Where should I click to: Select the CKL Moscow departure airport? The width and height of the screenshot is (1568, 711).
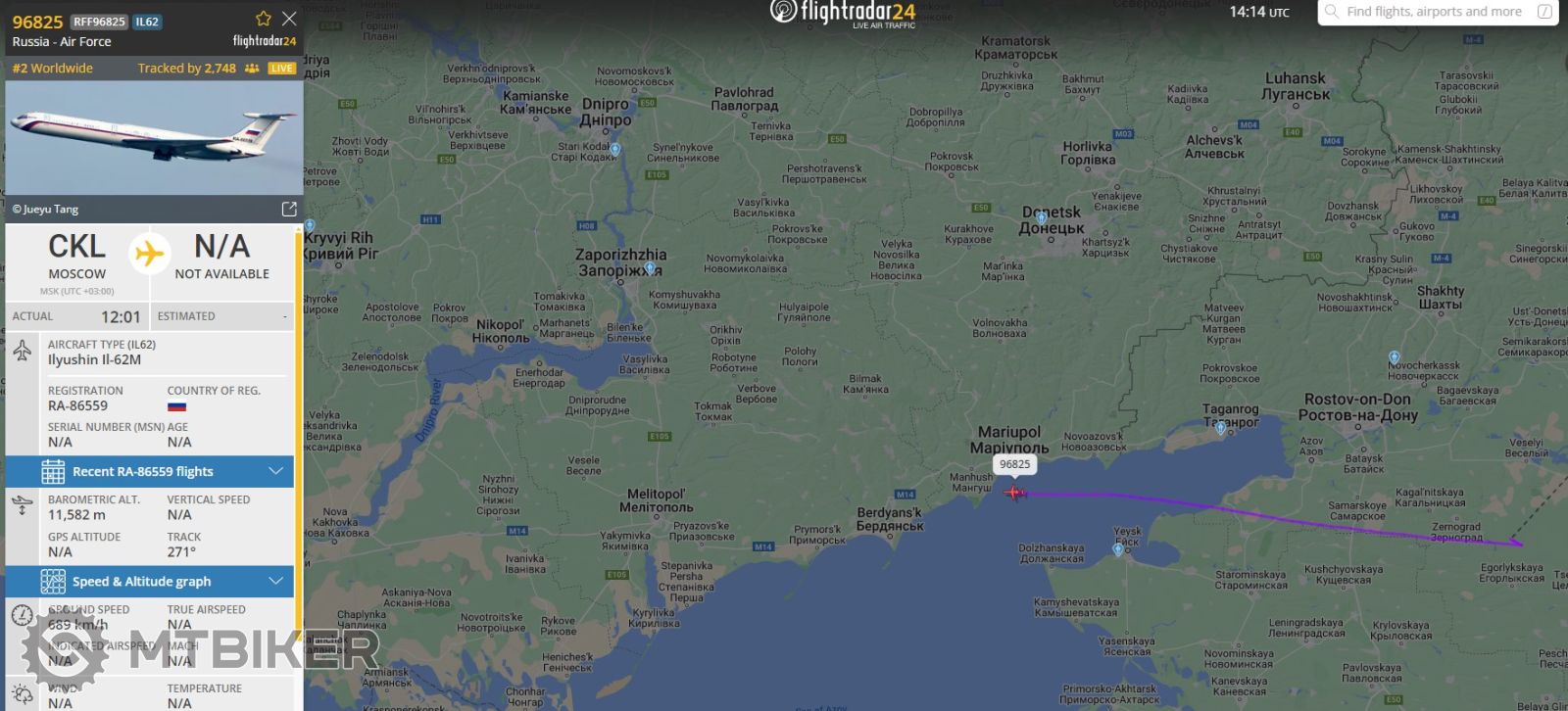(76, 257)
